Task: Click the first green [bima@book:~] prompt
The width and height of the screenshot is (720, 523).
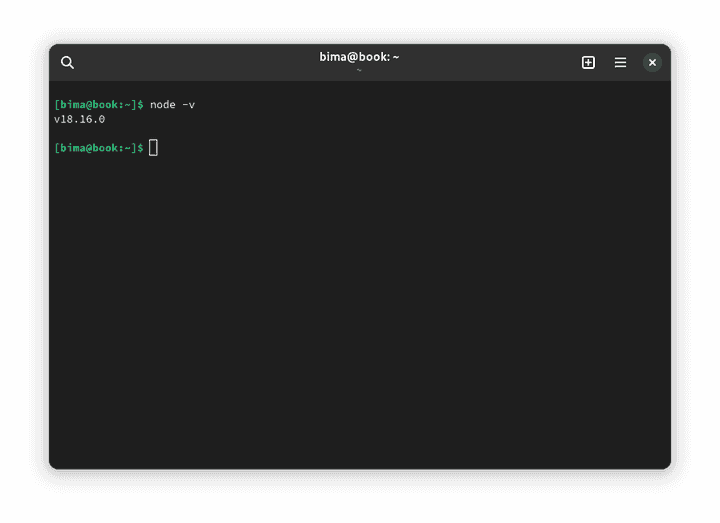Action: pyautogui.click(x=95, y=104)
